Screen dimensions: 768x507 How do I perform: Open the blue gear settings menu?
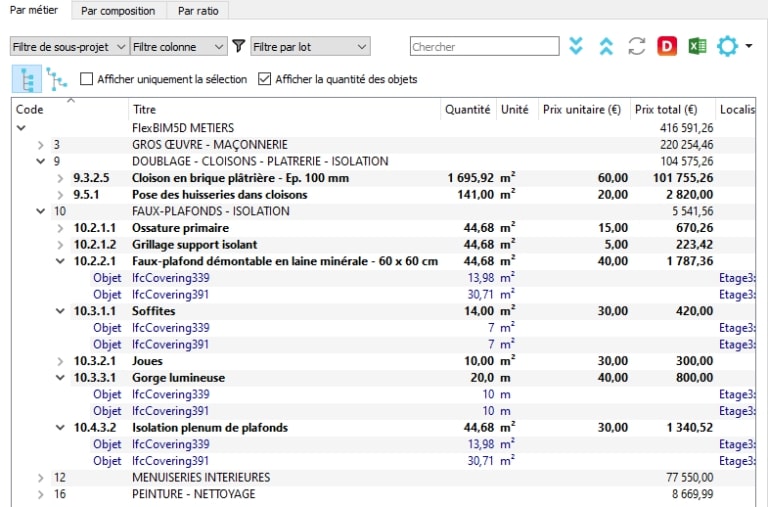(733, 46)
